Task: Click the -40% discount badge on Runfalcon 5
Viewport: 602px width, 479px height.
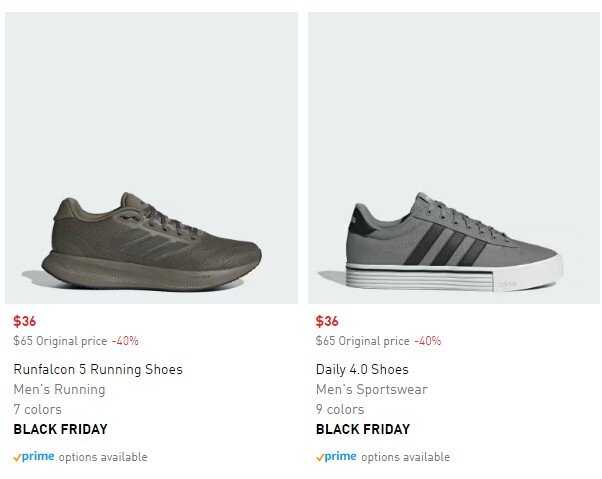Action: pyautogui.click(x=125, y=341)
